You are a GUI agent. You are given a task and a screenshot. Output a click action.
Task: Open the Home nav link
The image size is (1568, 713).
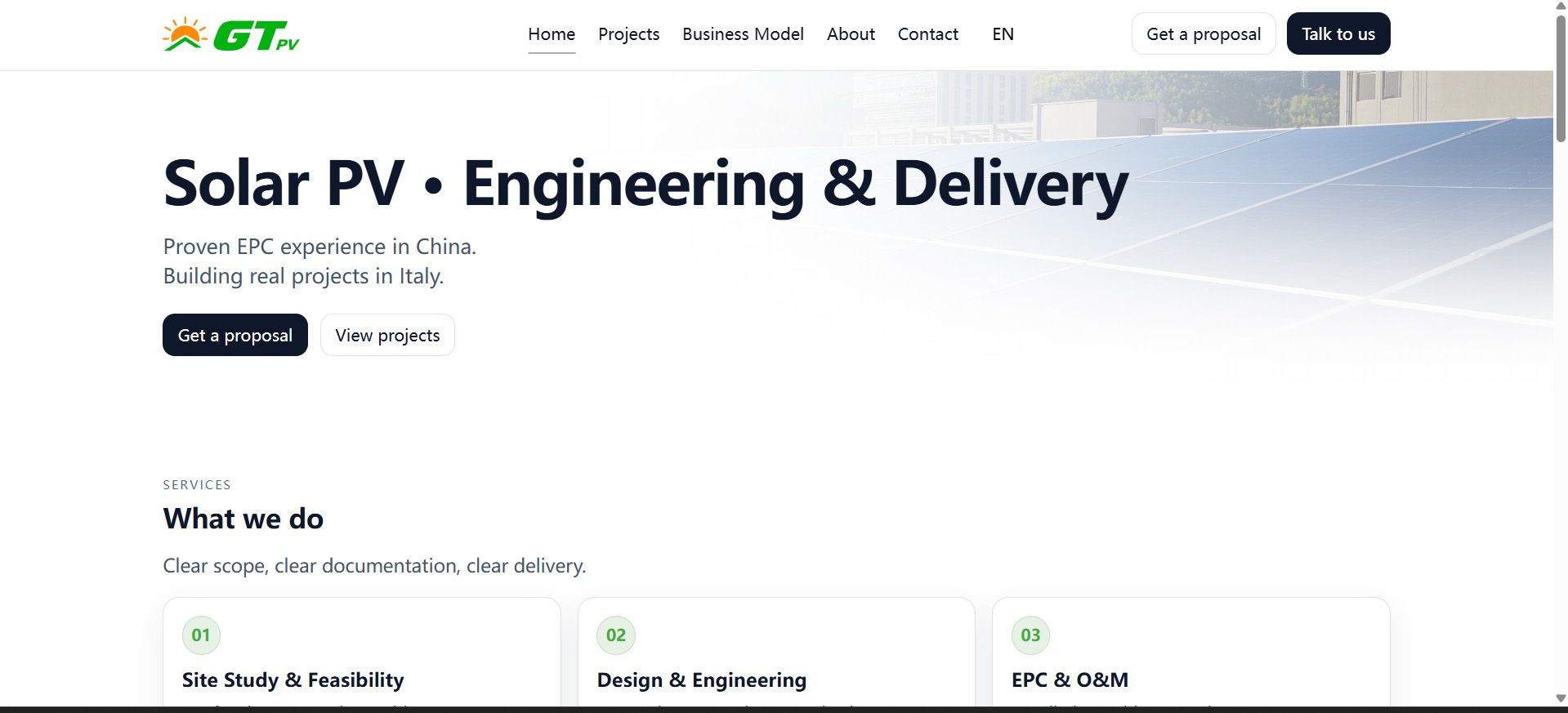tap(552, 34)
